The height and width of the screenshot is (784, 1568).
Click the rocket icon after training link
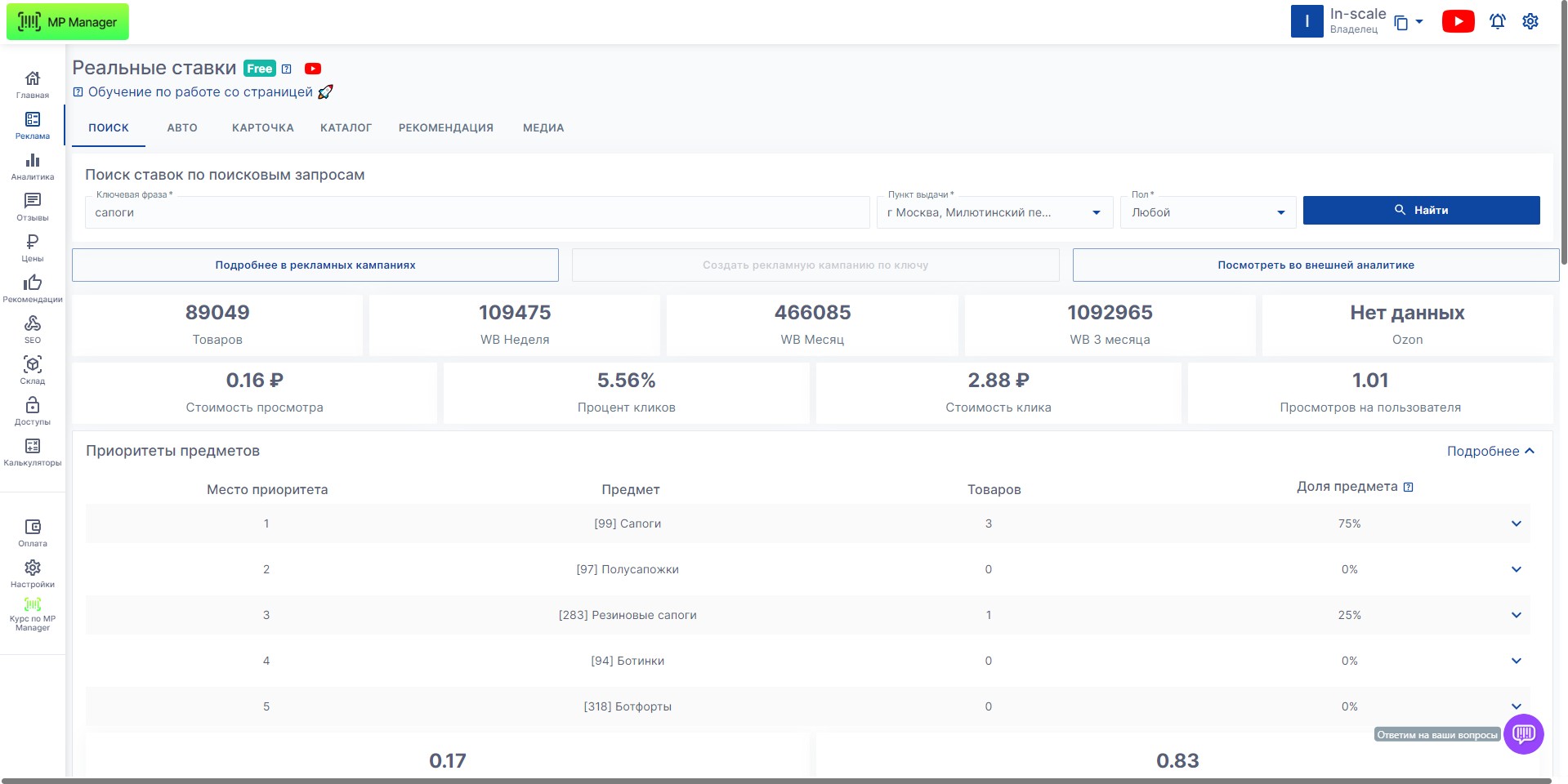pyautogui.click(x=325, y=92)
